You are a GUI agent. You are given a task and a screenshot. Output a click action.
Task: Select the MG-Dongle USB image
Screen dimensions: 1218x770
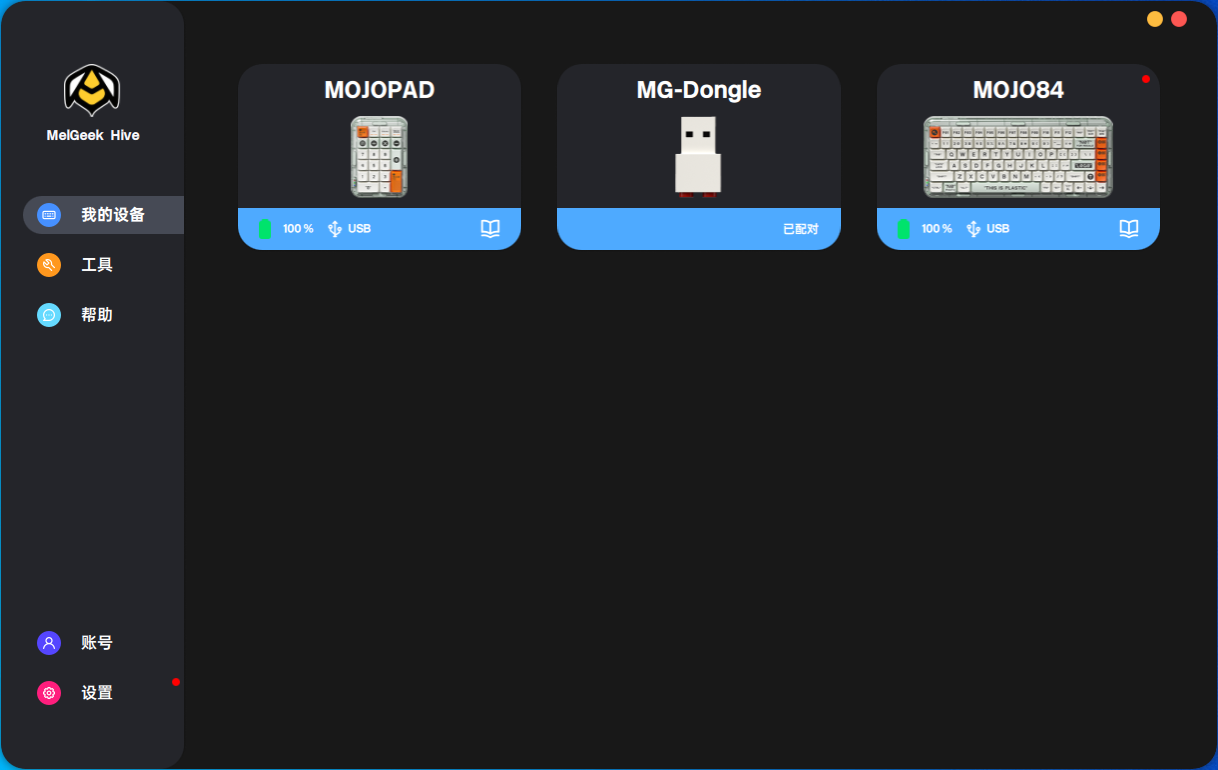[x=698, y=157]
